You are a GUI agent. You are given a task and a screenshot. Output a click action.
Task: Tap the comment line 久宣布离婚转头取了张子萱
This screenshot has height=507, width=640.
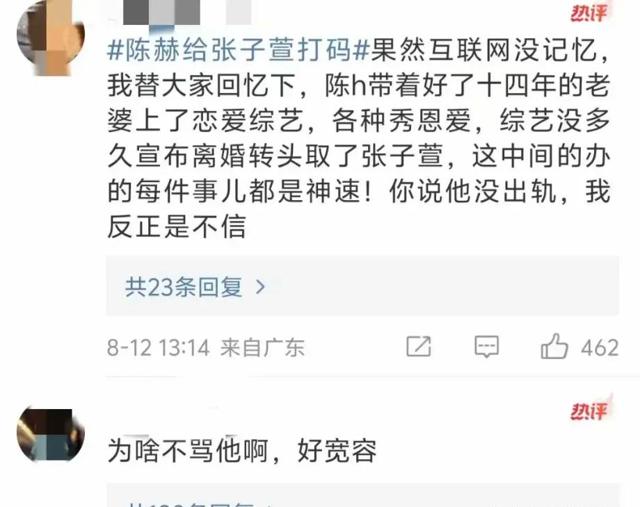tap(358, 156)
